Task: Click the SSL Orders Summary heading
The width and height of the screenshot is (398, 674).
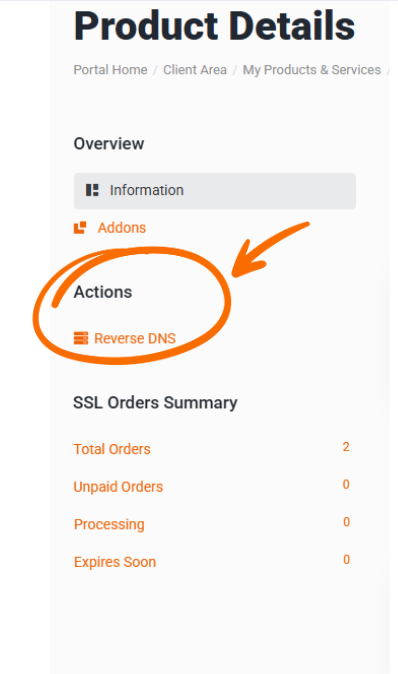Action: tap(155, 403)
